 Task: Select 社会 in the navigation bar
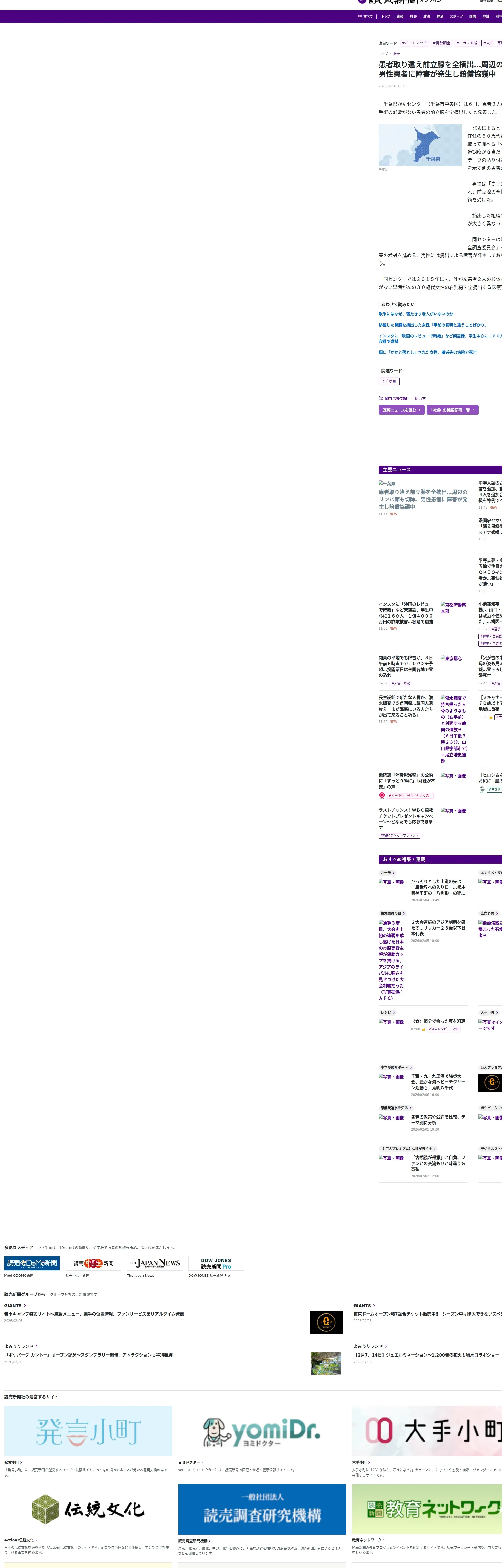tap(413, 16)
